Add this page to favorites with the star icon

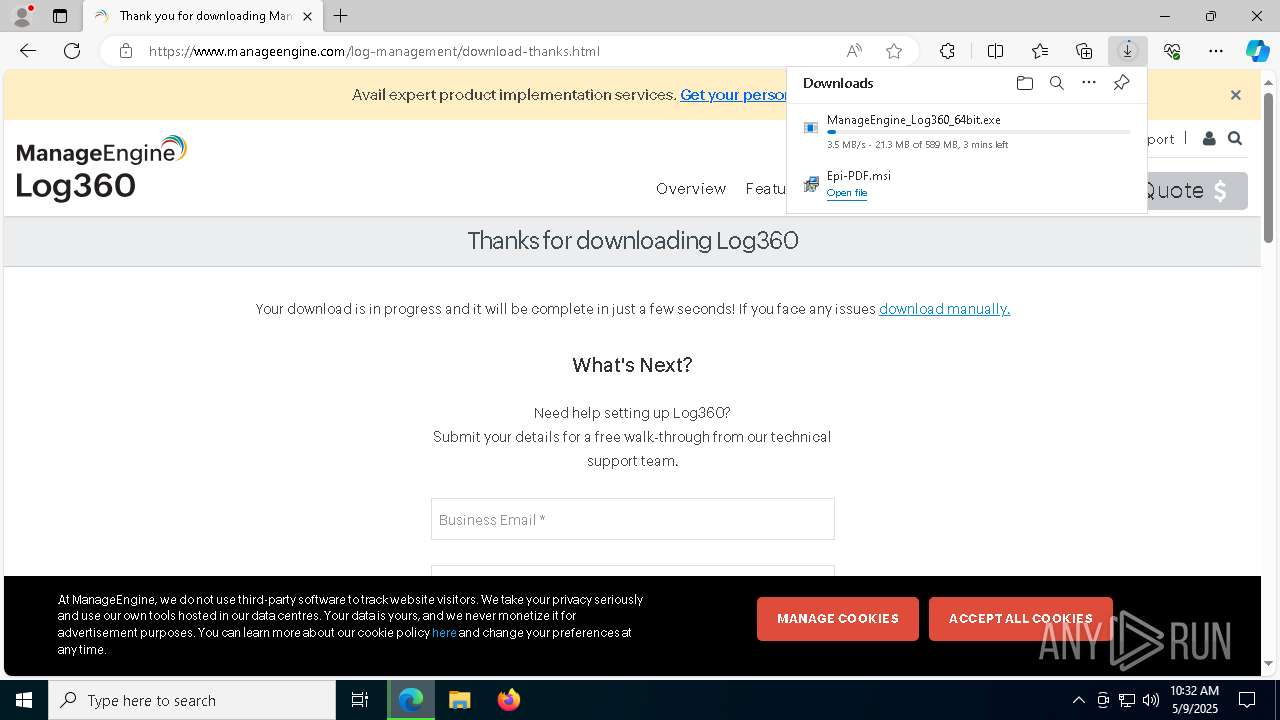point(894,51)
